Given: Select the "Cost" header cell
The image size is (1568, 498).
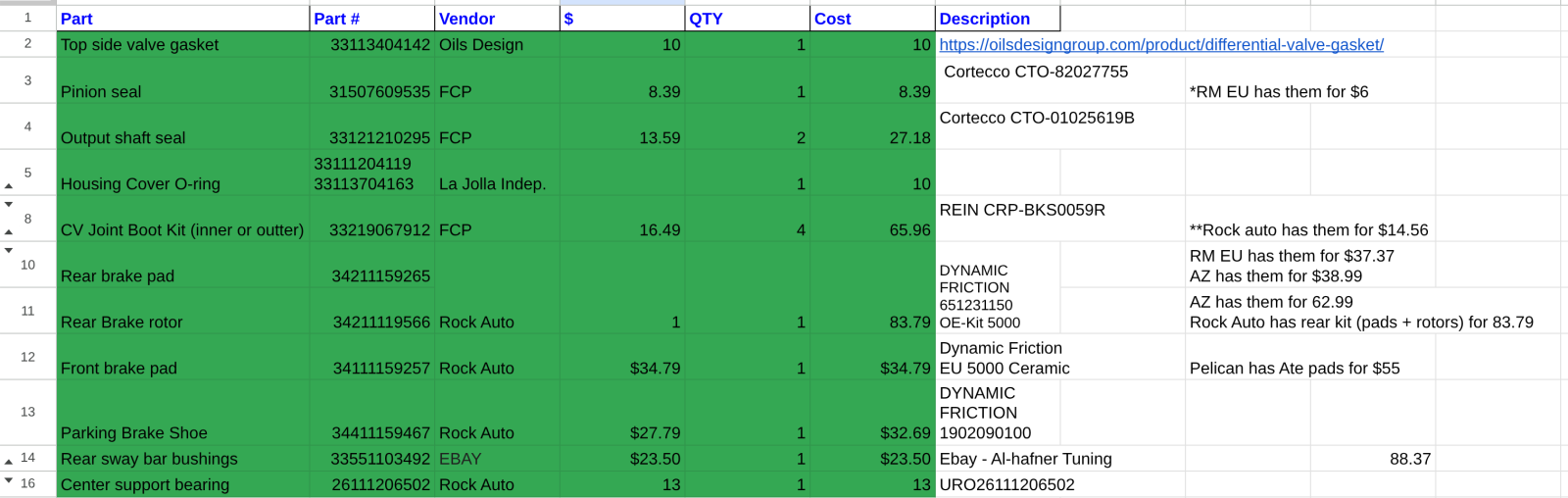Looking at the screenshot, I should pyautogui.click(x=873, y=19).
